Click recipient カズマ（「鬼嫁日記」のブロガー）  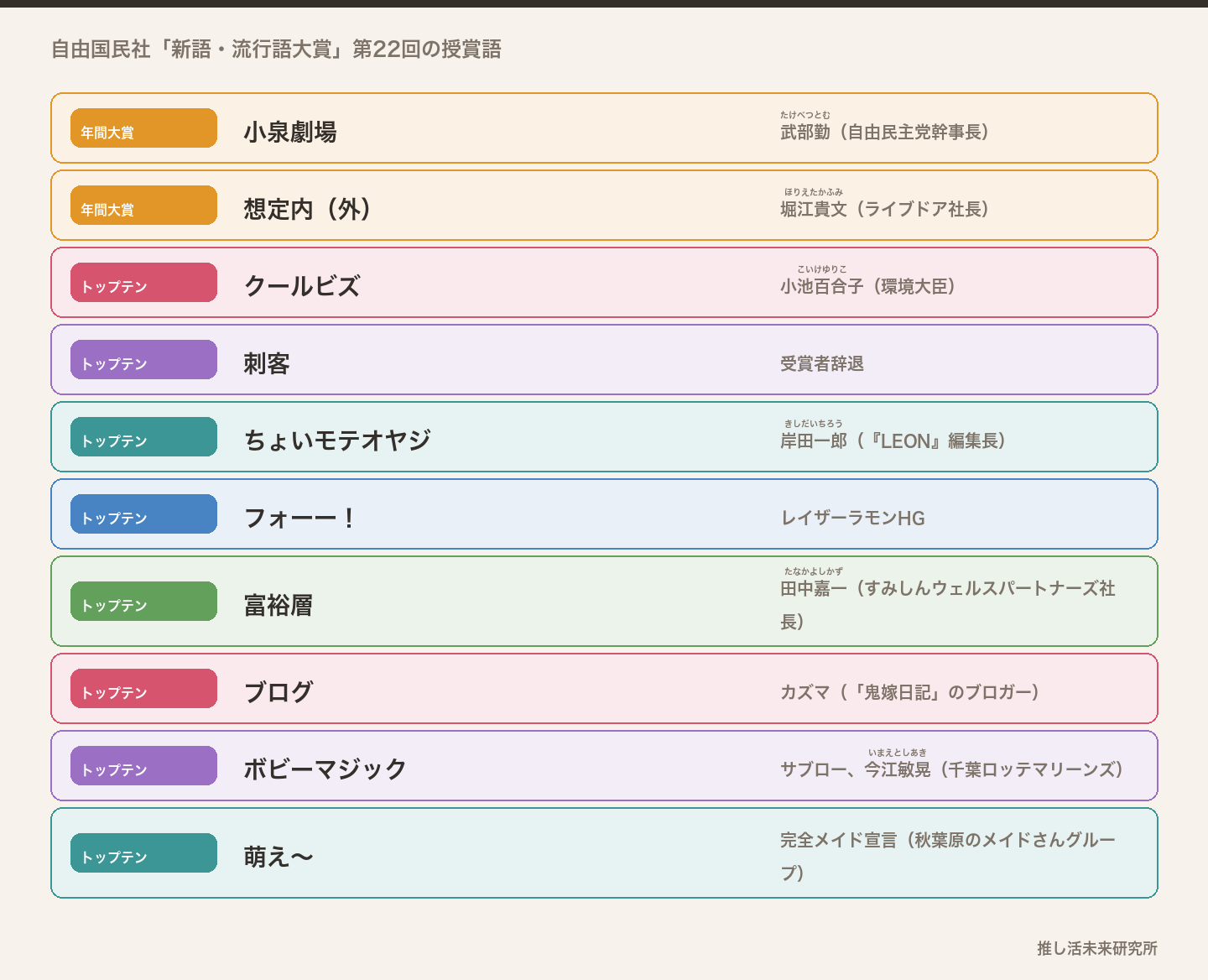[x=910, y=692]
